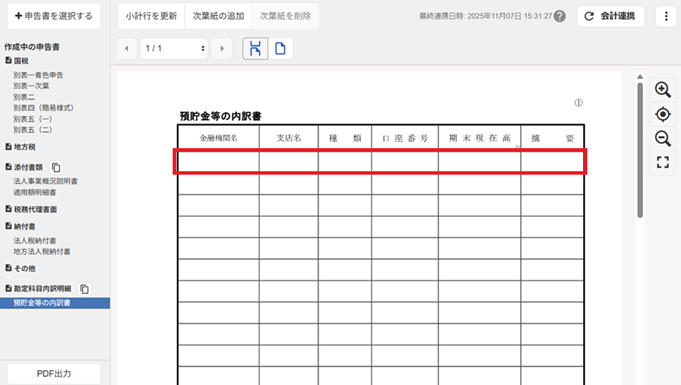The image size is (681, 385).
Task: Toggle fullscreen view icon
Action: click(x=663, y=163)
